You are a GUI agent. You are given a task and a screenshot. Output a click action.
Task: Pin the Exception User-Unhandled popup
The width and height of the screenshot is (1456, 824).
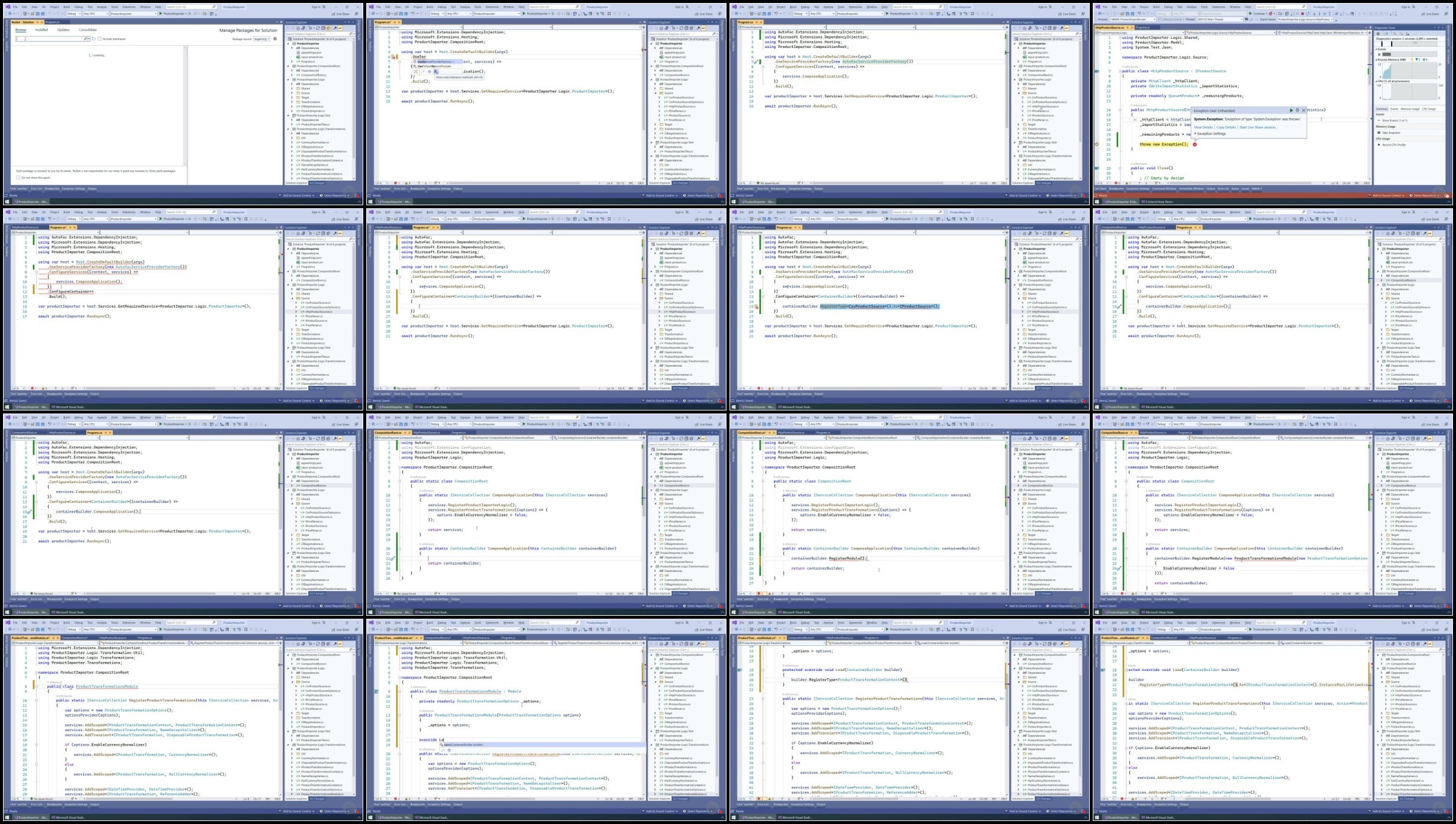pyautogui.click(x=1297, y=110)
